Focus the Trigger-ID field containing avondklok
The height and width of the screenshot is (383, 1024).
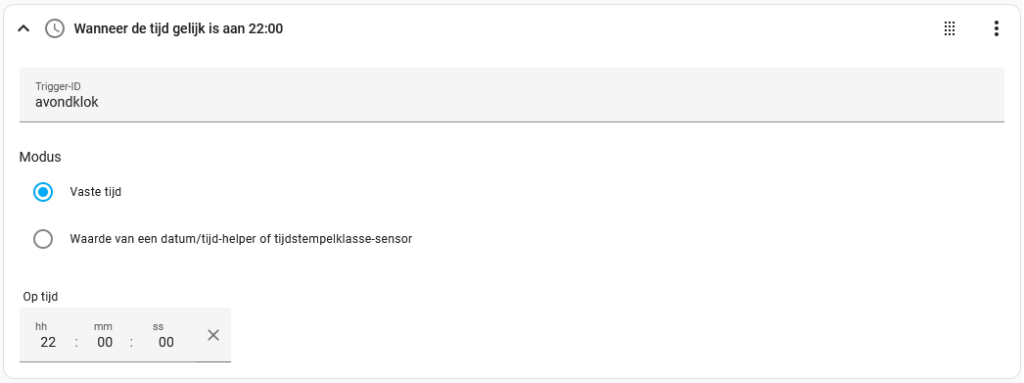[x=511, y=95]
